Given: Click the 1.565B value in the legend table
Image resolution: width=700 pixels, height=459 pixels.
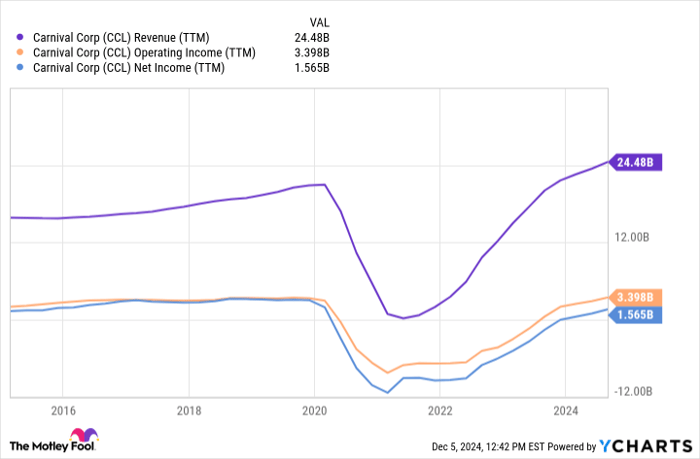Looking at the screenshot, I should coord(312,68).
